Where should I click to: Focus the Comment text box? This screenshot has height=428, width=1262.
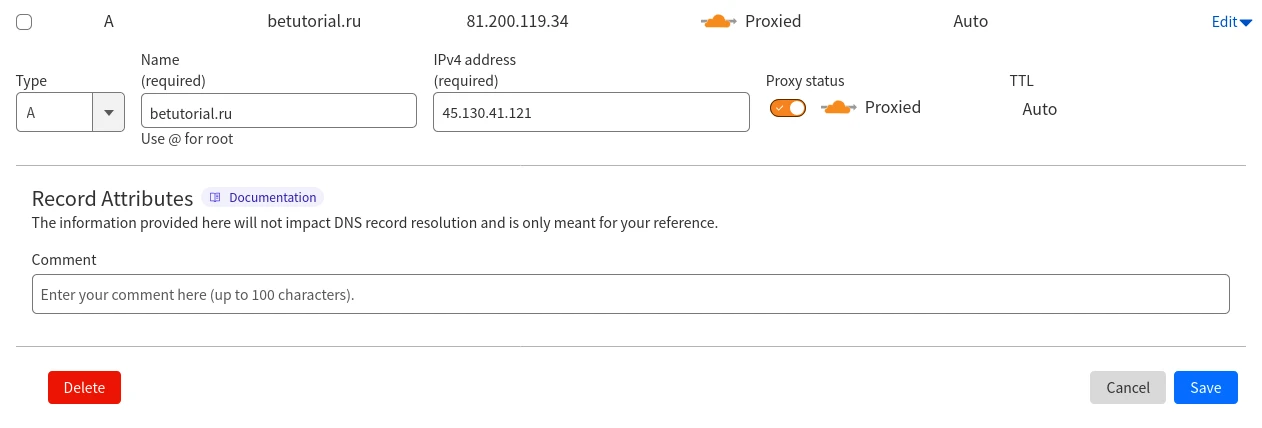tap(630, 295)
